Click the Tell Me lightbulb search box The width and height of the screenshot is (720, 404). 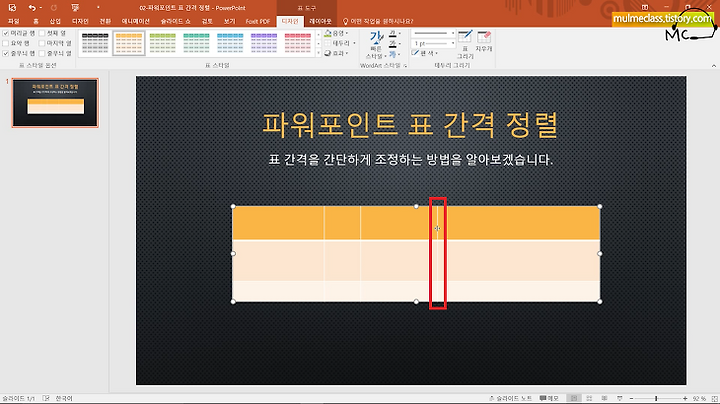(377, 21)
